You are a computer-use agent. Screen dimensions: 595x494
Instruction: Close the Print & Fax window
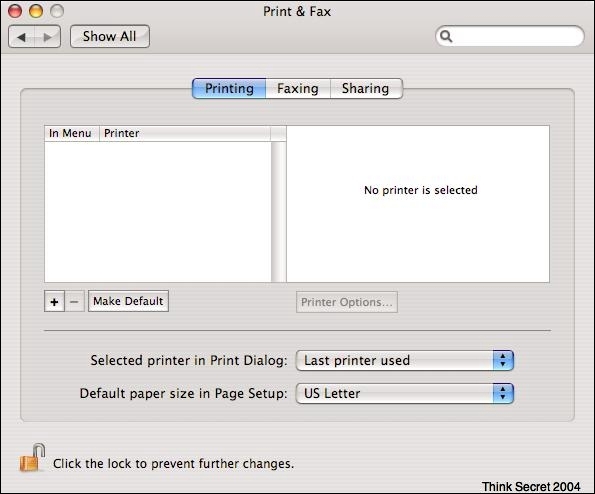[x=15, y=11]
